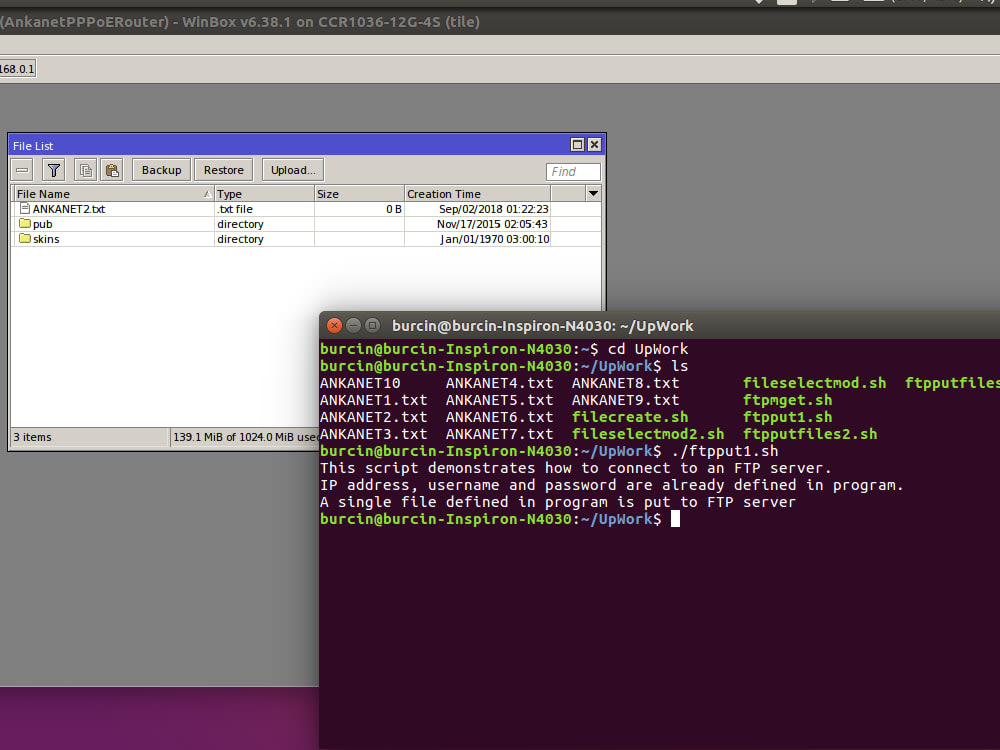
Task: Select the ANKANET2.txt file icon
Action: point(25,209)
